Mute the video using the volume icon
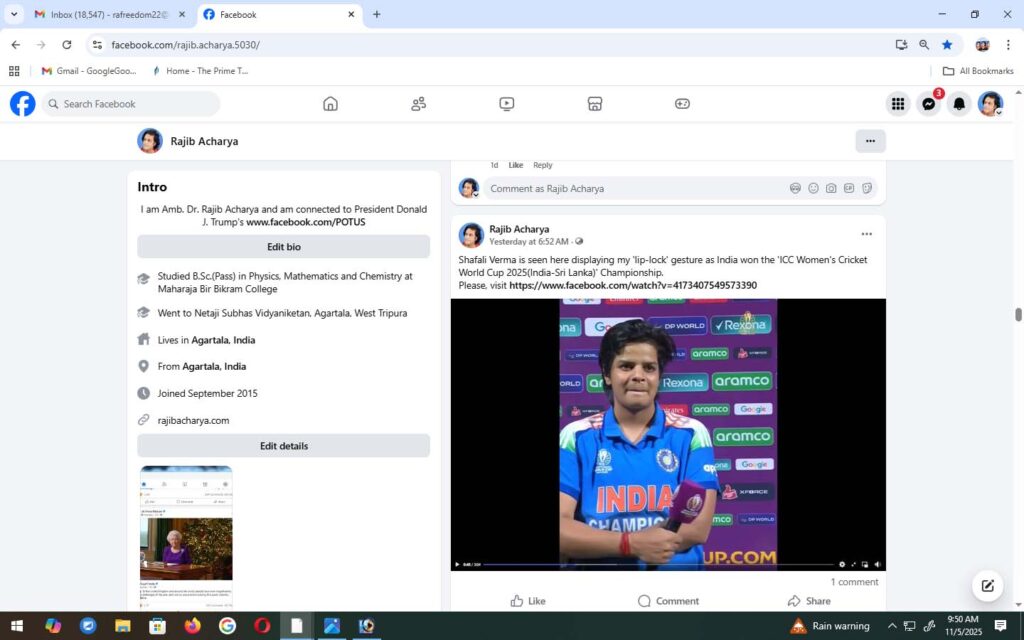1024x640 pixels. click(x=876, y=564)
